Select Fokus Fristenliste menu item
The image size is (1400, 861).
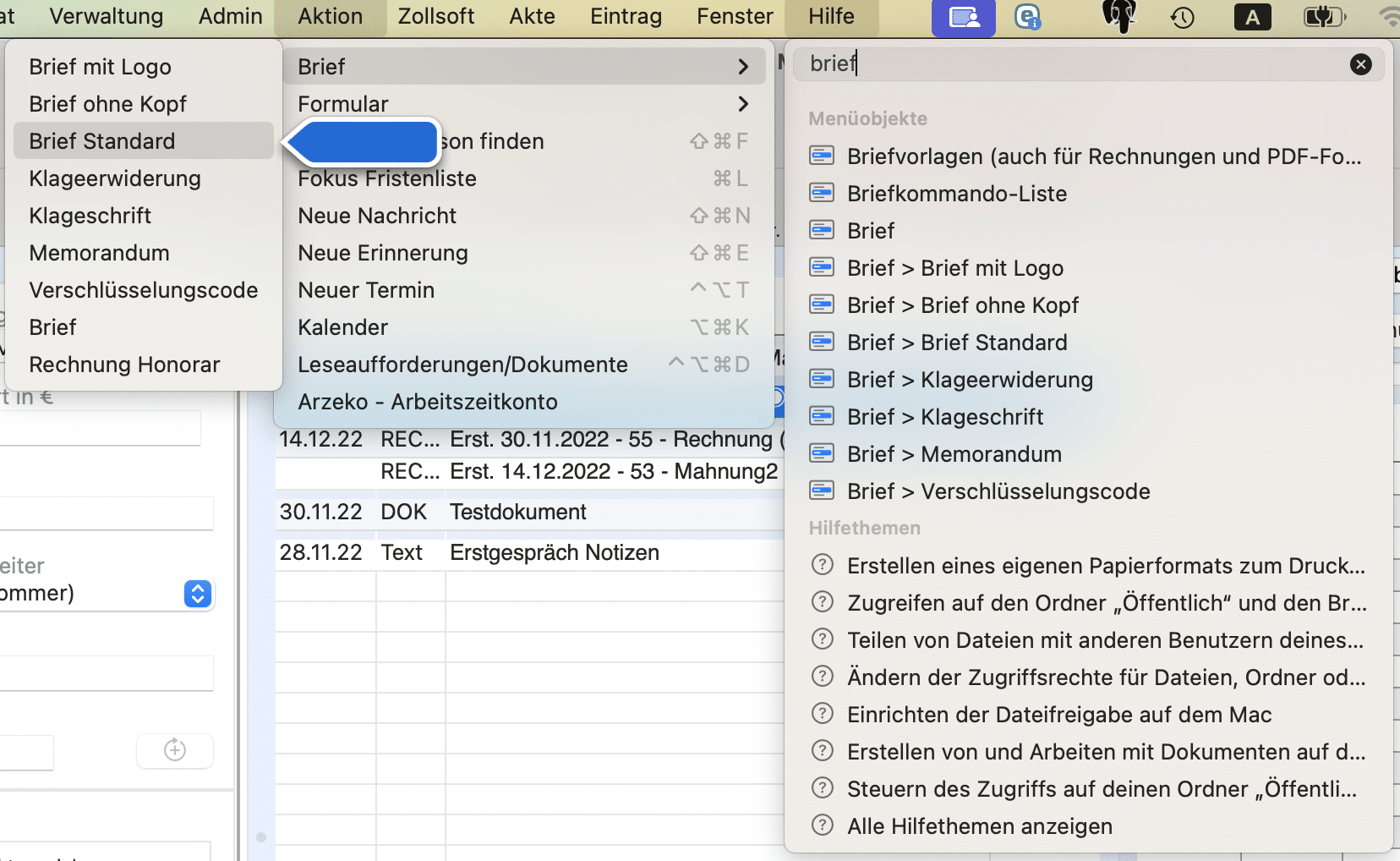(523, 178)
